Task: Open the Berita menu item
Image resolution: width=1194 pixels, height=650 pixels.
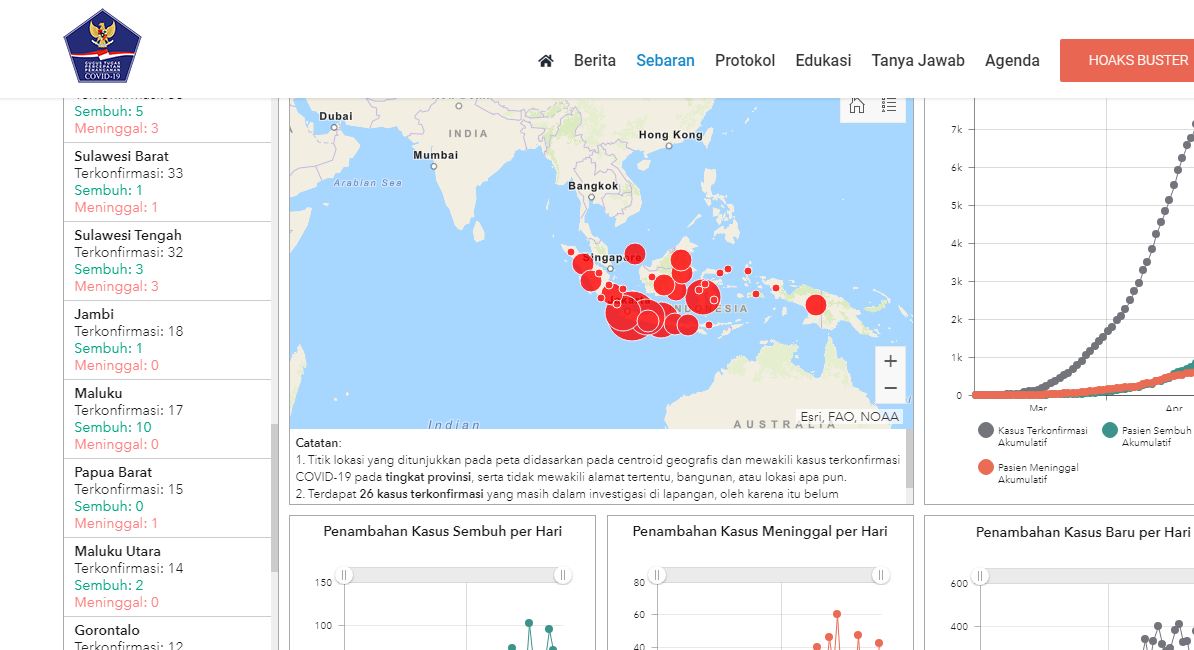Action: [595, 61]
